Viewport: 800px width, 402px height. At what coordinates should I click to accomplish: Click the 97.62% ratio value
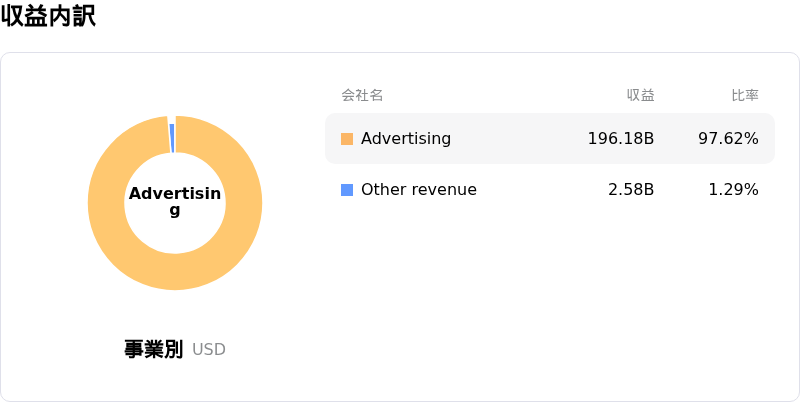click(x=728, y=139)
